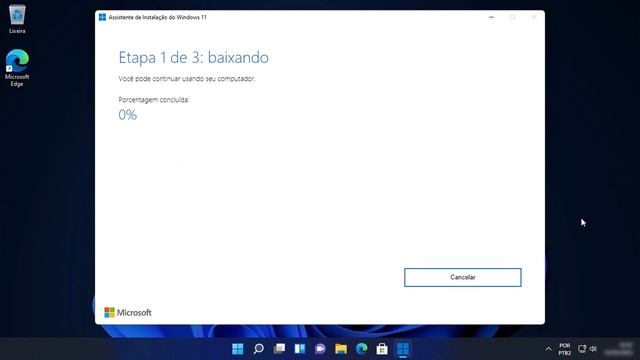
Task: Expand hidden system tray icons chevron
Action: pyautogui.click(x=548, y=349)
